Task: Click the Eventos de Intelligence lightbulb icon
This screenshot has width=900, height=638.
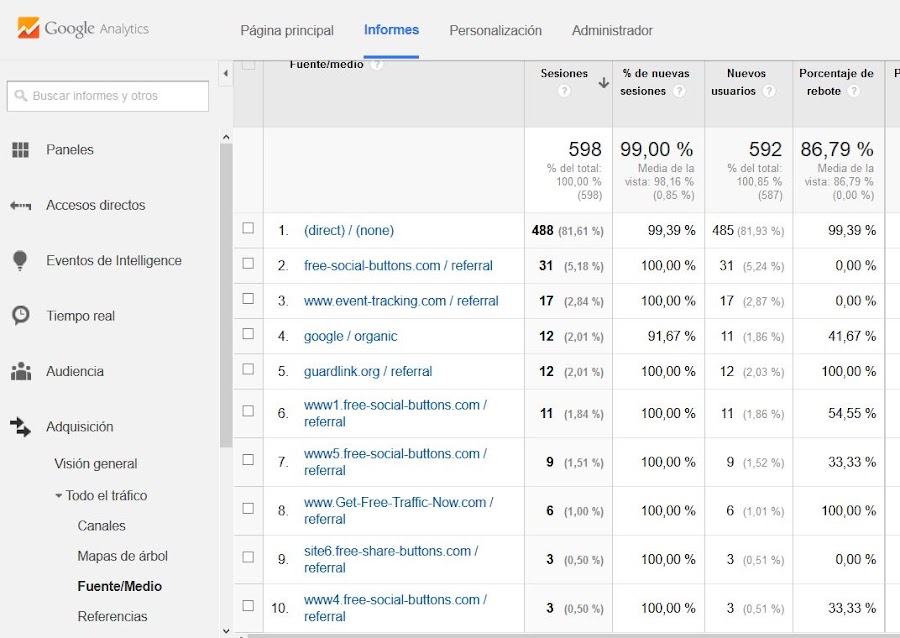Action: click(20, 260)
